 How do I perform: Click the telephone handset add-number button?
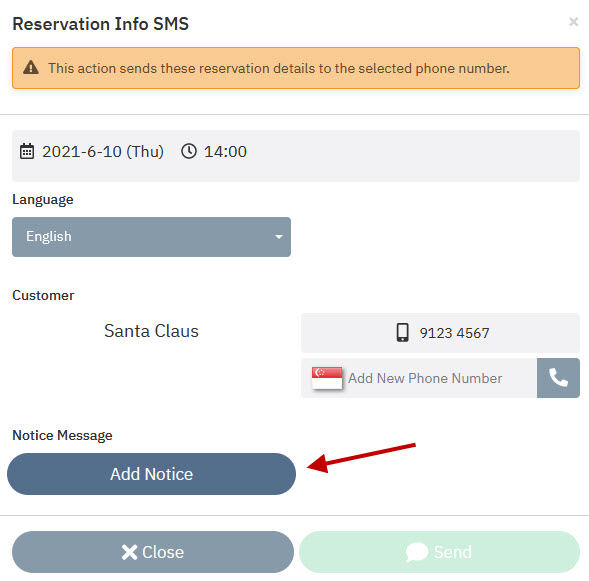coord(558,378)
